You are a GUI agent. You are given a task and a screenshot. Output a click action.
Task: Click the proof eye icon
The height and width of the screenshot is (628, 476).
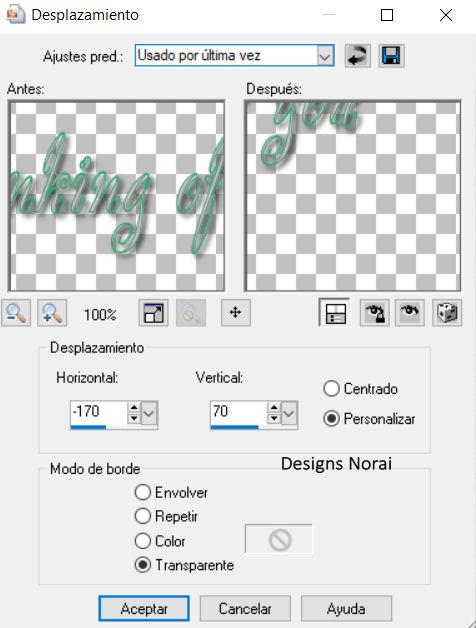pyautogui.click(x=409, y=313)
